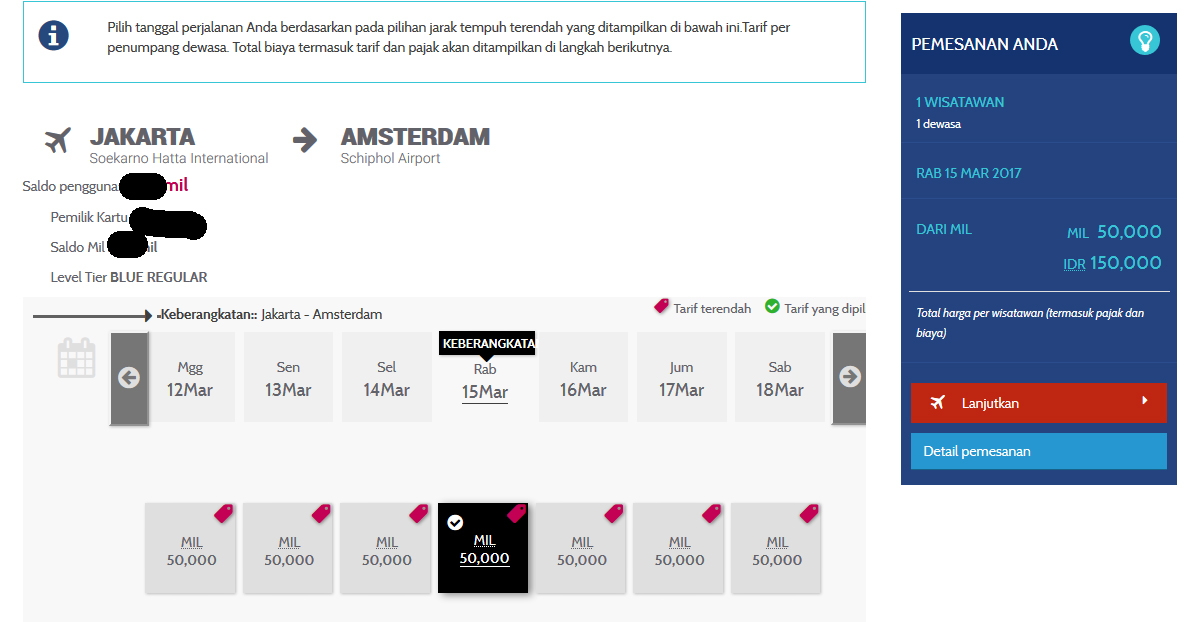Screen dimensions: 1192x622
Task: Click the green Tarif yang dipil checkmark legend
Action: tap(774, 308)
